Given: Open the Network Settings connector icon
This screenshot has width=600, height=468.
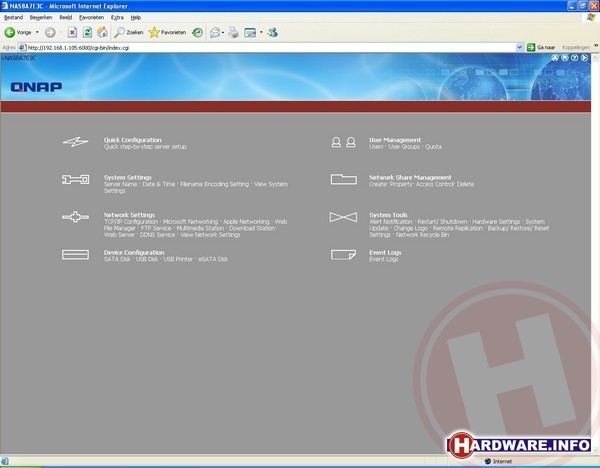Looking at the screenshot, I should coord(75,217).
